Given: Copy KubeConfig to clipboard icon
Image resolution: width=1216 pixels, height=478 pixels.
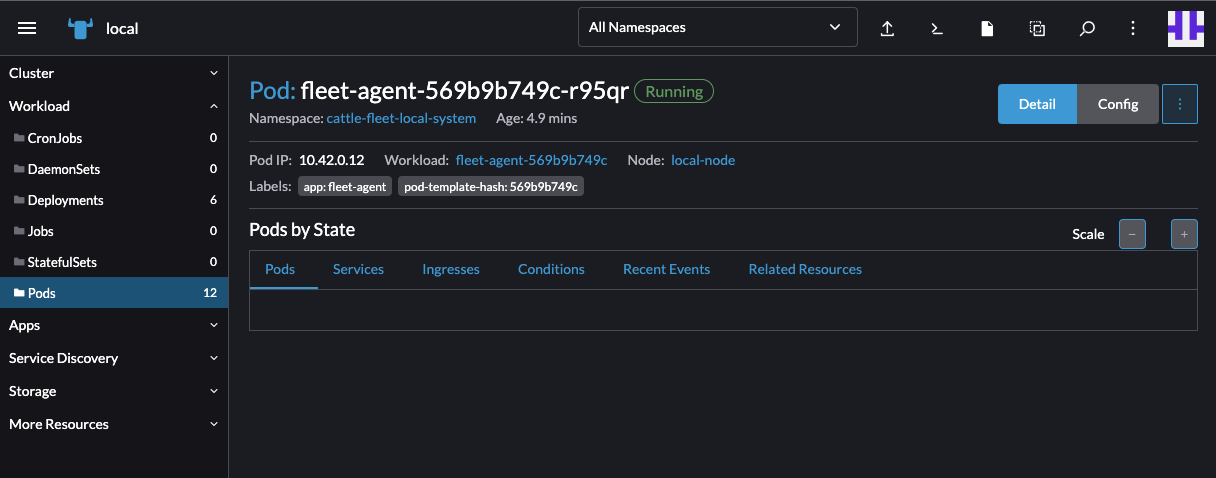Looking at the screenshot, I should pos(1037,28).
